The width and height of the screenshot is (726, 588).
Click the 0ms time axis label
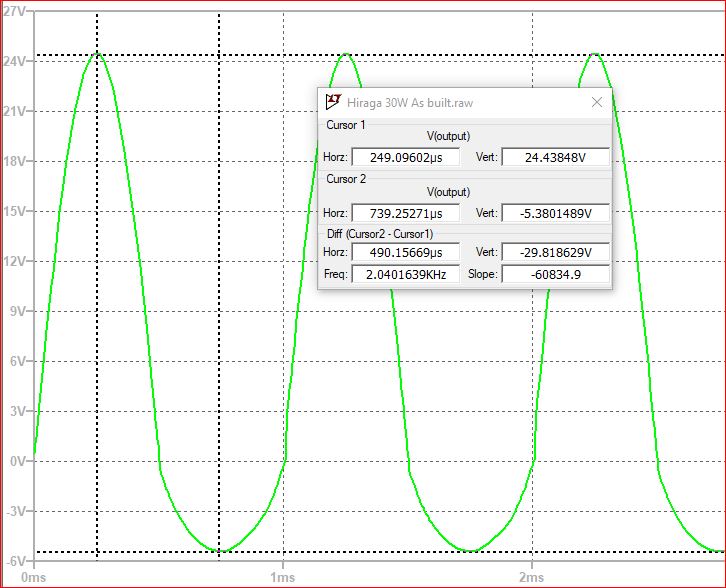tap(33, 577)
